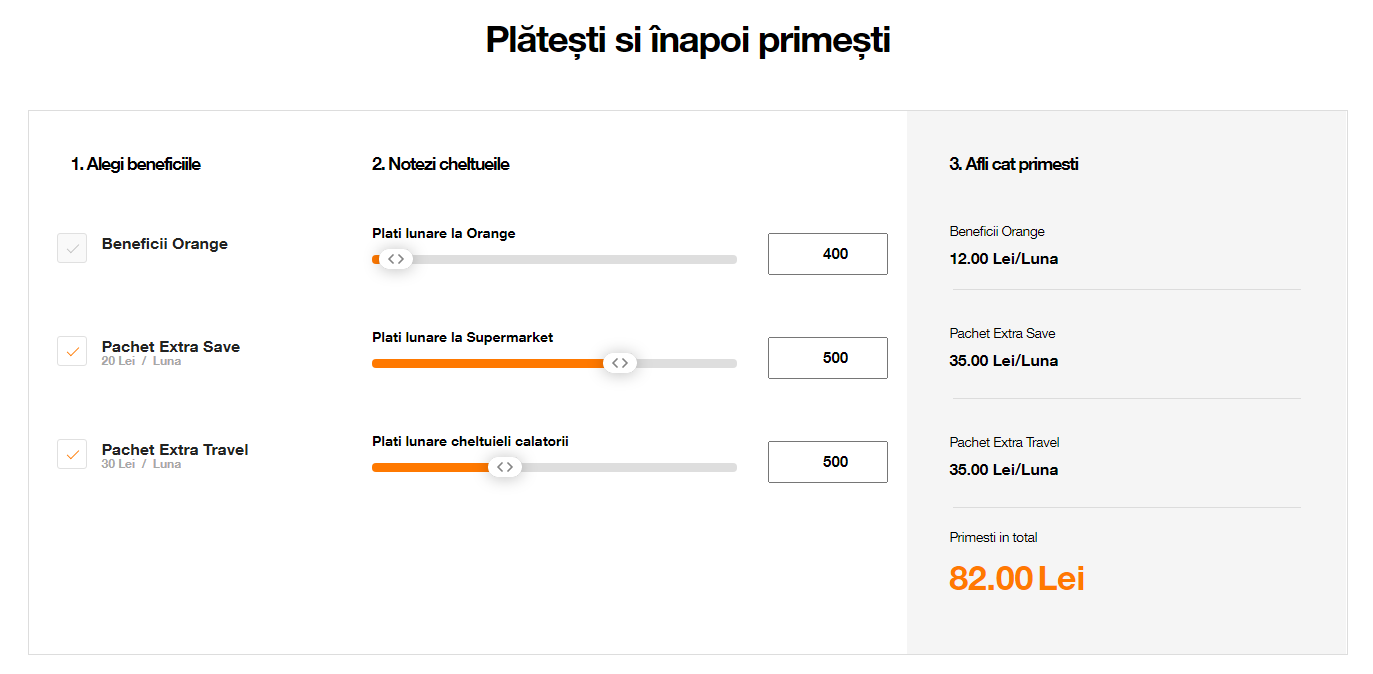Click the '20 Lei / Luna' price text

(x=141, y=361)
